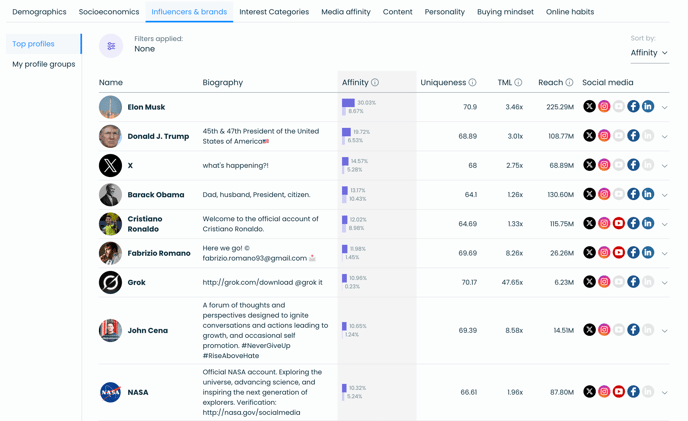Expand the Elon Musk row

click(x=665, y=108)
